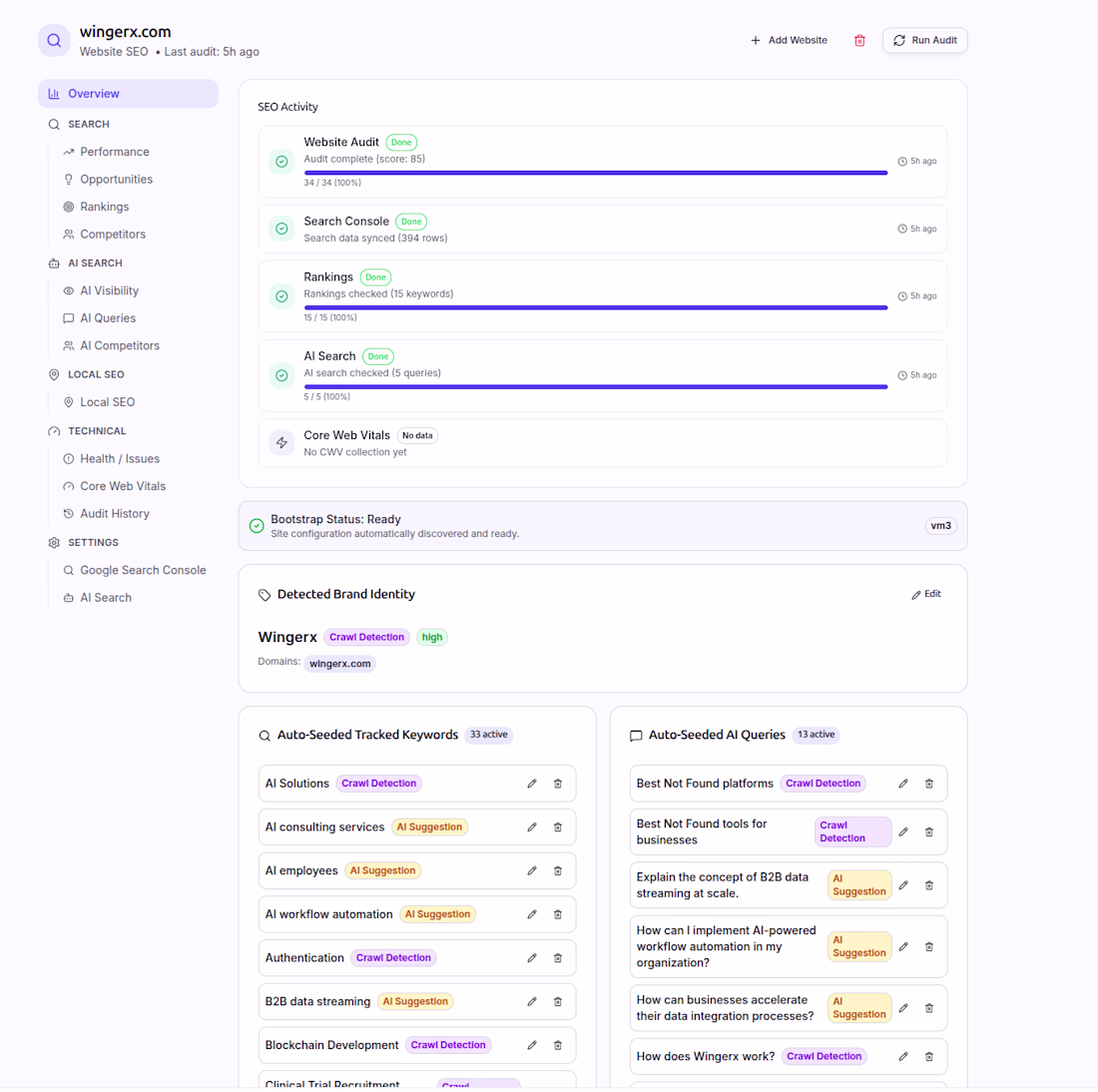Open the Overview section
The image size is (1098, 1092).
tap(128, 94)
